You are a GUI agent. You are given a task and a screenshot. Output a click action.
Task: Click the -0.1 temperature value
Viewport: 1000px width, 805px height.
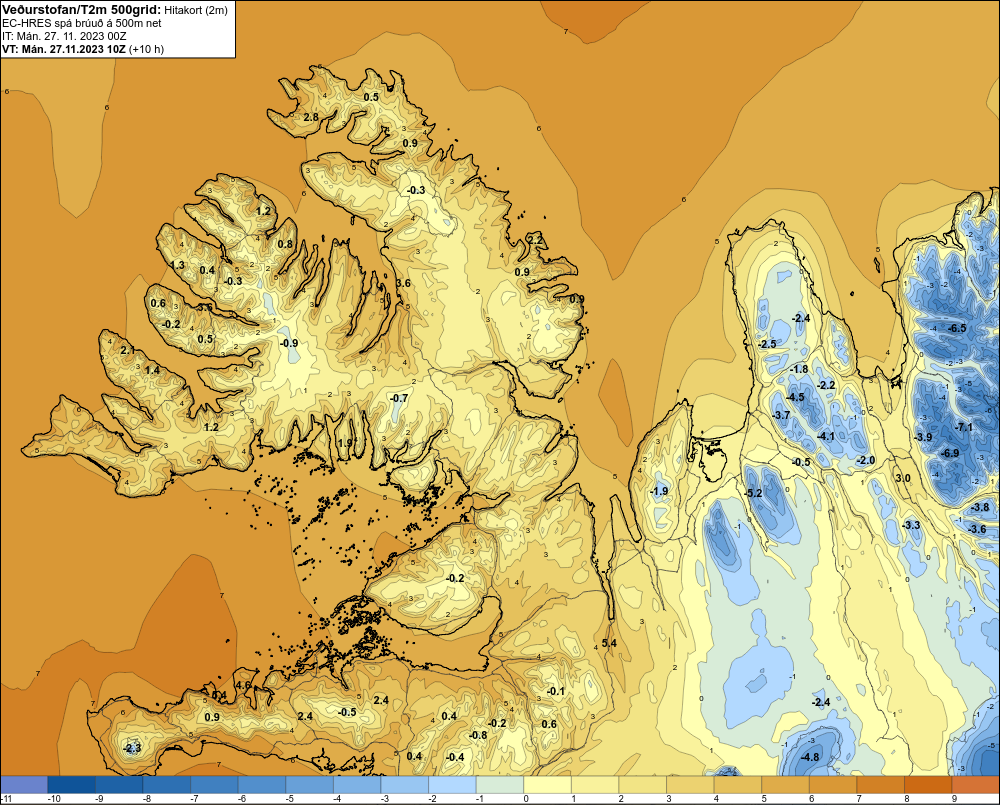pos(556,691)
